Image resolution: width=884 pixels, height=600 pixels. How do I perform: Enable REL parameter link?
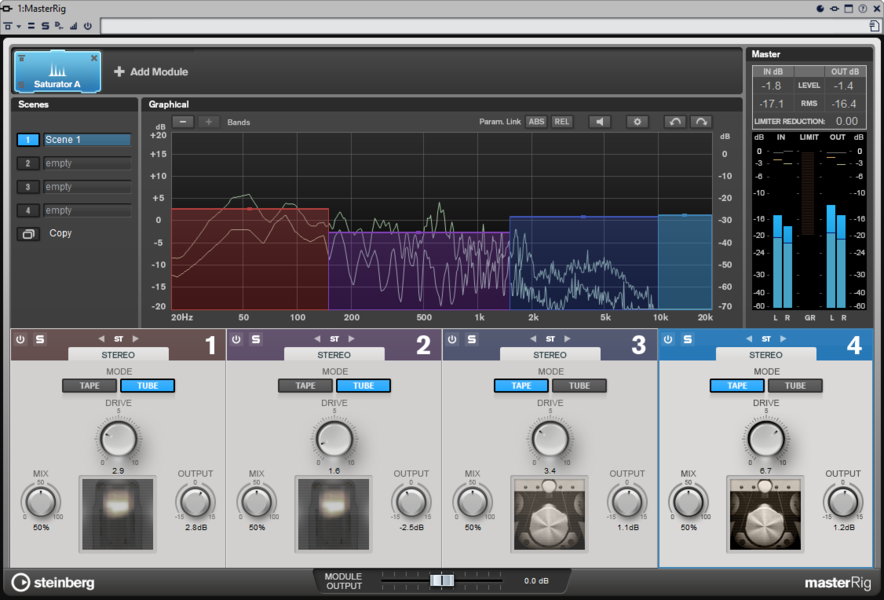pyautogui.click(x=562, y=122)
